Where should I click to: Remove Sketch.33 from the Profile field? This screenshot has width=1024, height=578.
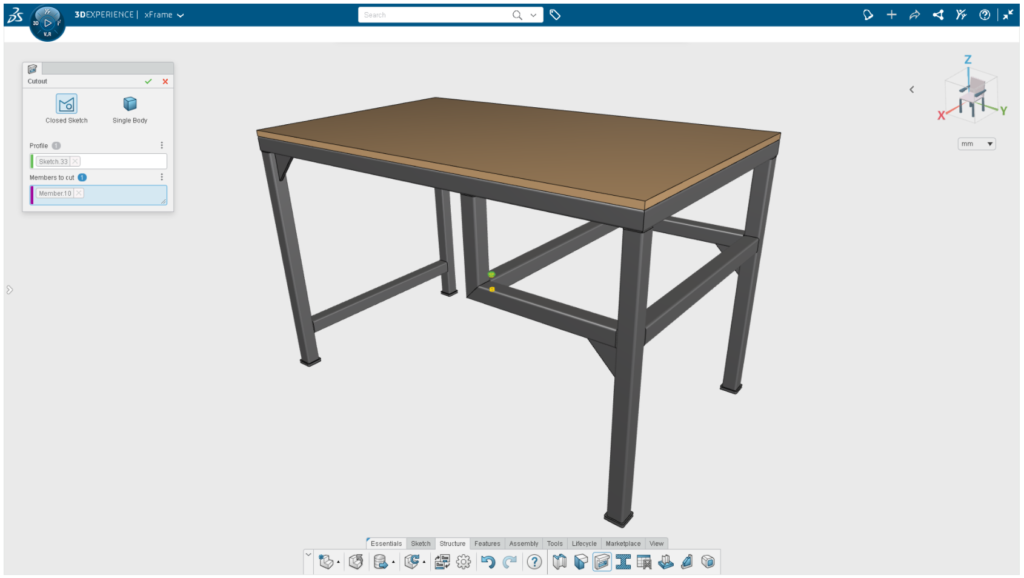click(75, 161)
